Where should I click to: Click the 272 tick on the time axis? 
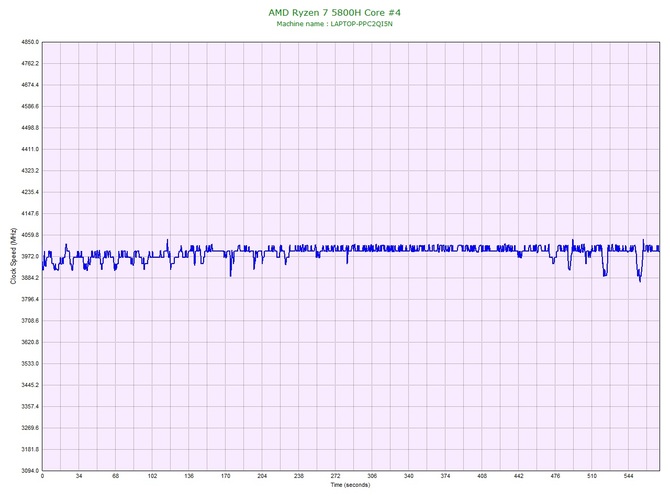[335, 476]
